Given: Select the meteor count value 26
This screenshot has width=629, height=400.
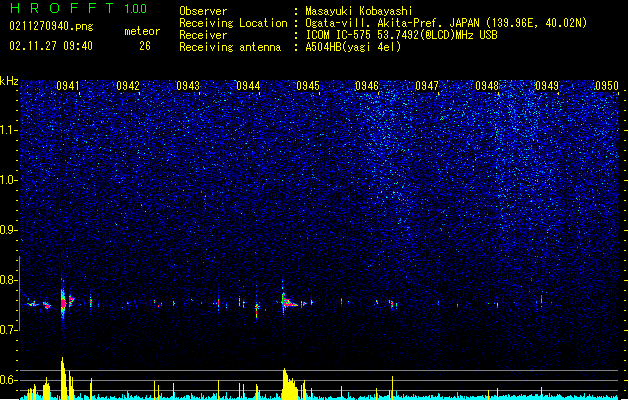Looking at the screenshot, I should pyautogui.click(x=145, y=46).
